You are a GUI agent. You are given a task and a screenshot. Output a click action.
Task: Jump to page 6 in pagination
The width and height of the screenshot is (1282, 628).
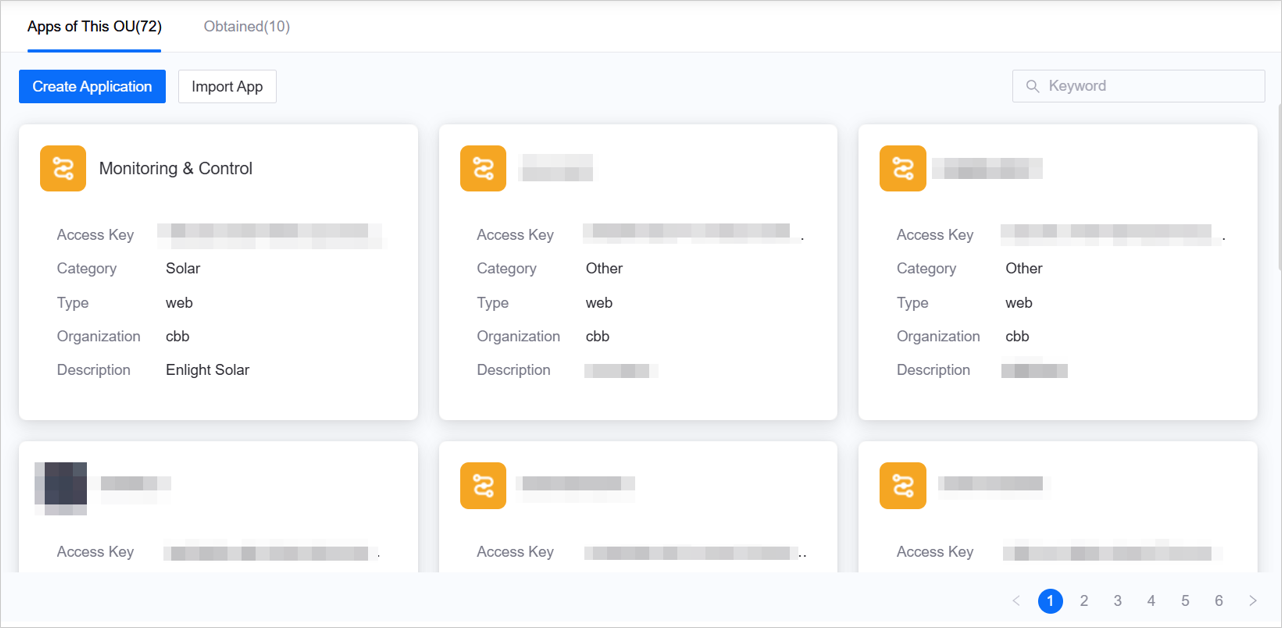(1219, 601)
